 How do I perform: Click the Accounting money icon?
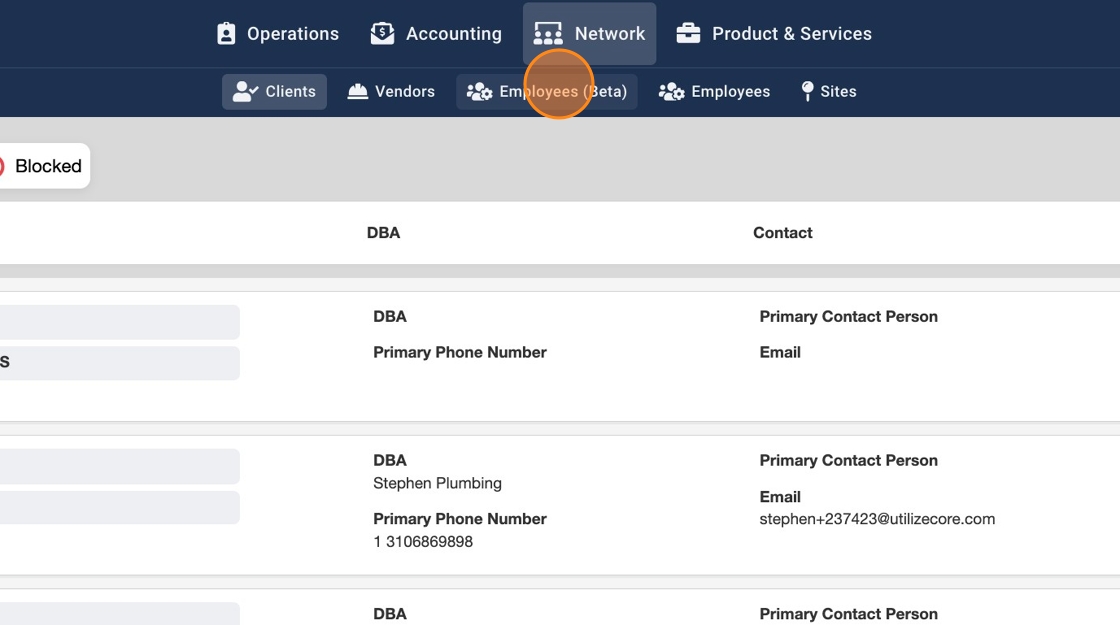tap(382, 34)
